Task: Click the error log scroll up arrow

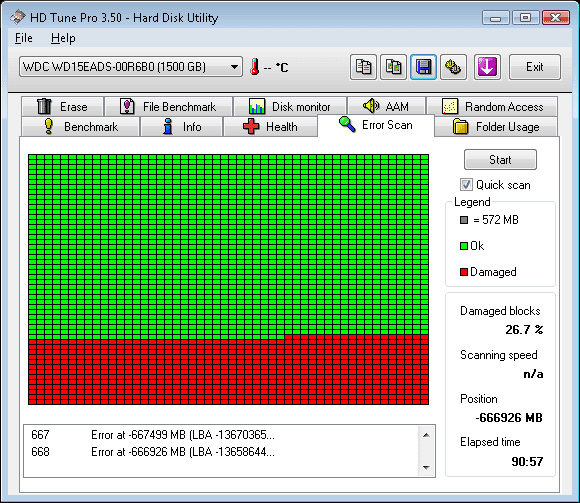Action: pos(426,435)
